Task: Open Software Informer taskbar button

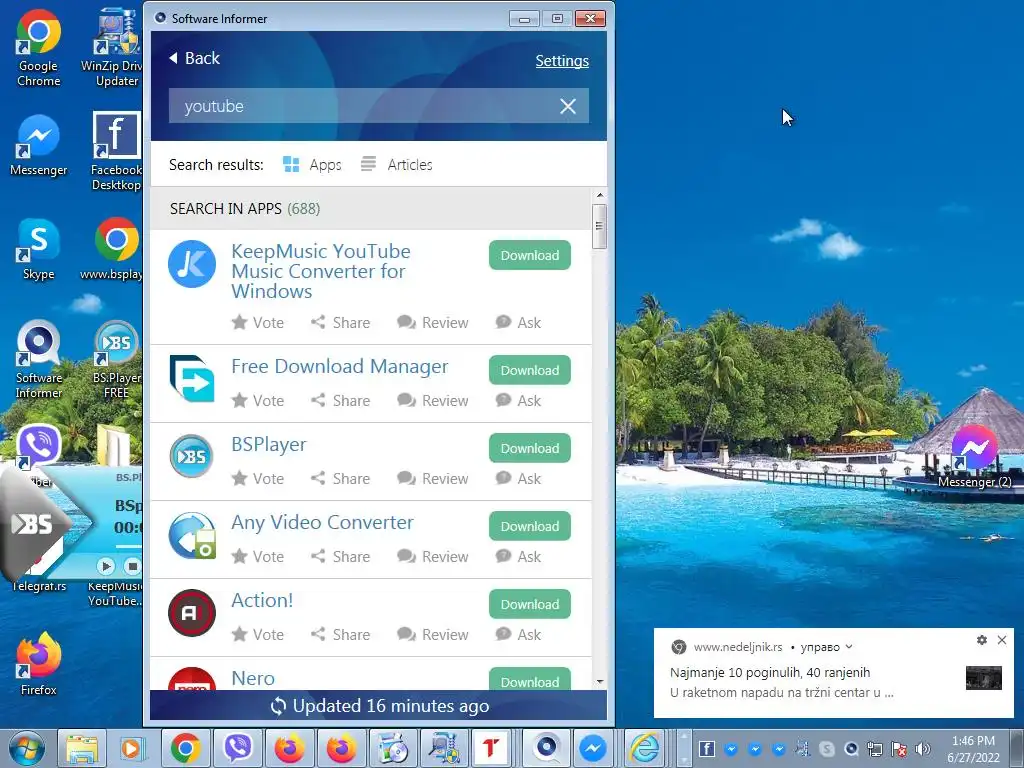Action: pos(547,748)
